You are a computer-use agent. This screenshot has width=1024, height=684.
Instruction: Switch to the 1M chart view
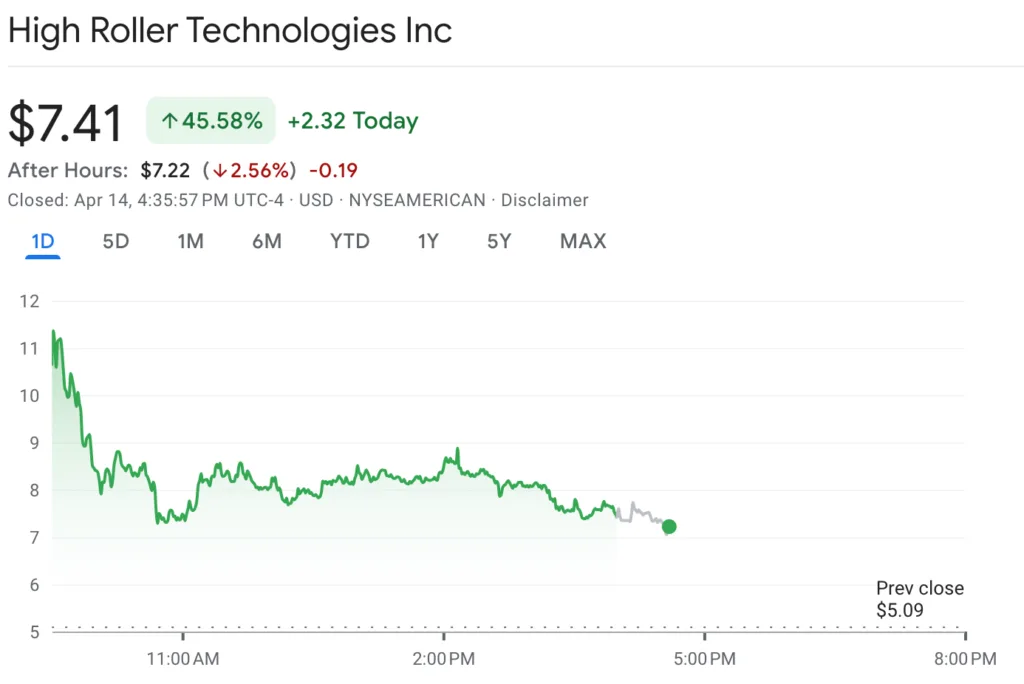tap(190, 241)
